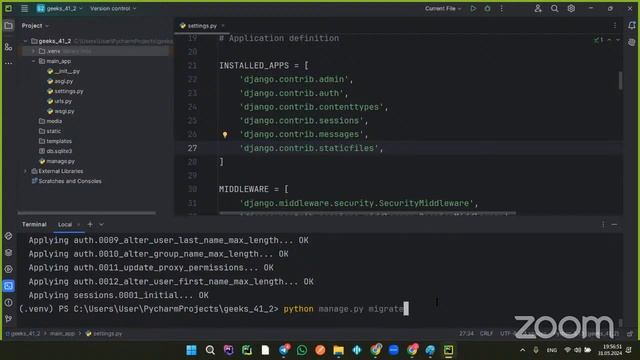Open the Git tool window icon
This screenshot has height=360, width=640.
[x=8, y=319]
